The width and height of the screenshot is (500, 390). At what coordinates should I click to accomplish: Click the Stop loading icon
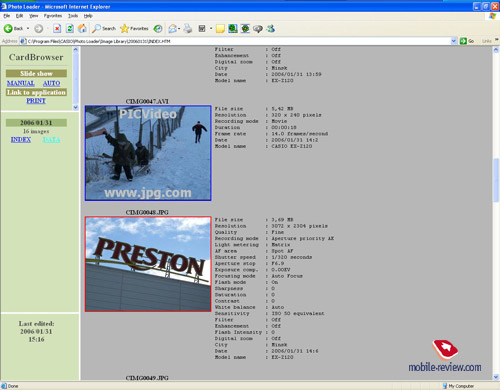57,29
